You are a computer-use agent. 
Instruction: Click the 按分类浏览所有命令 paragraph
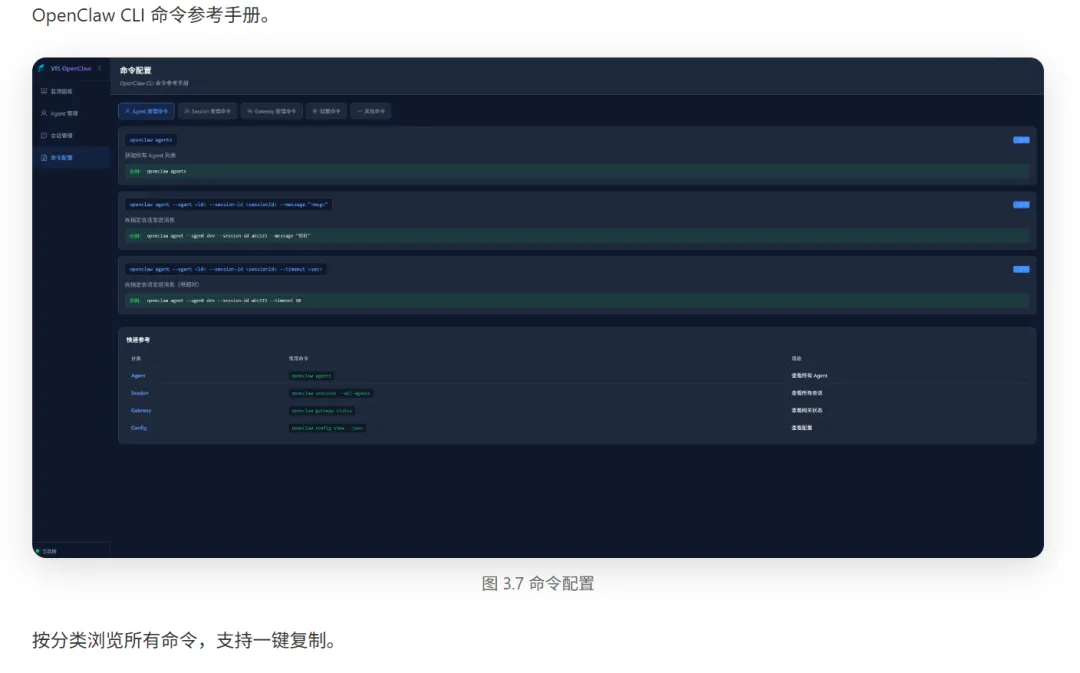(x=187, y=641)
